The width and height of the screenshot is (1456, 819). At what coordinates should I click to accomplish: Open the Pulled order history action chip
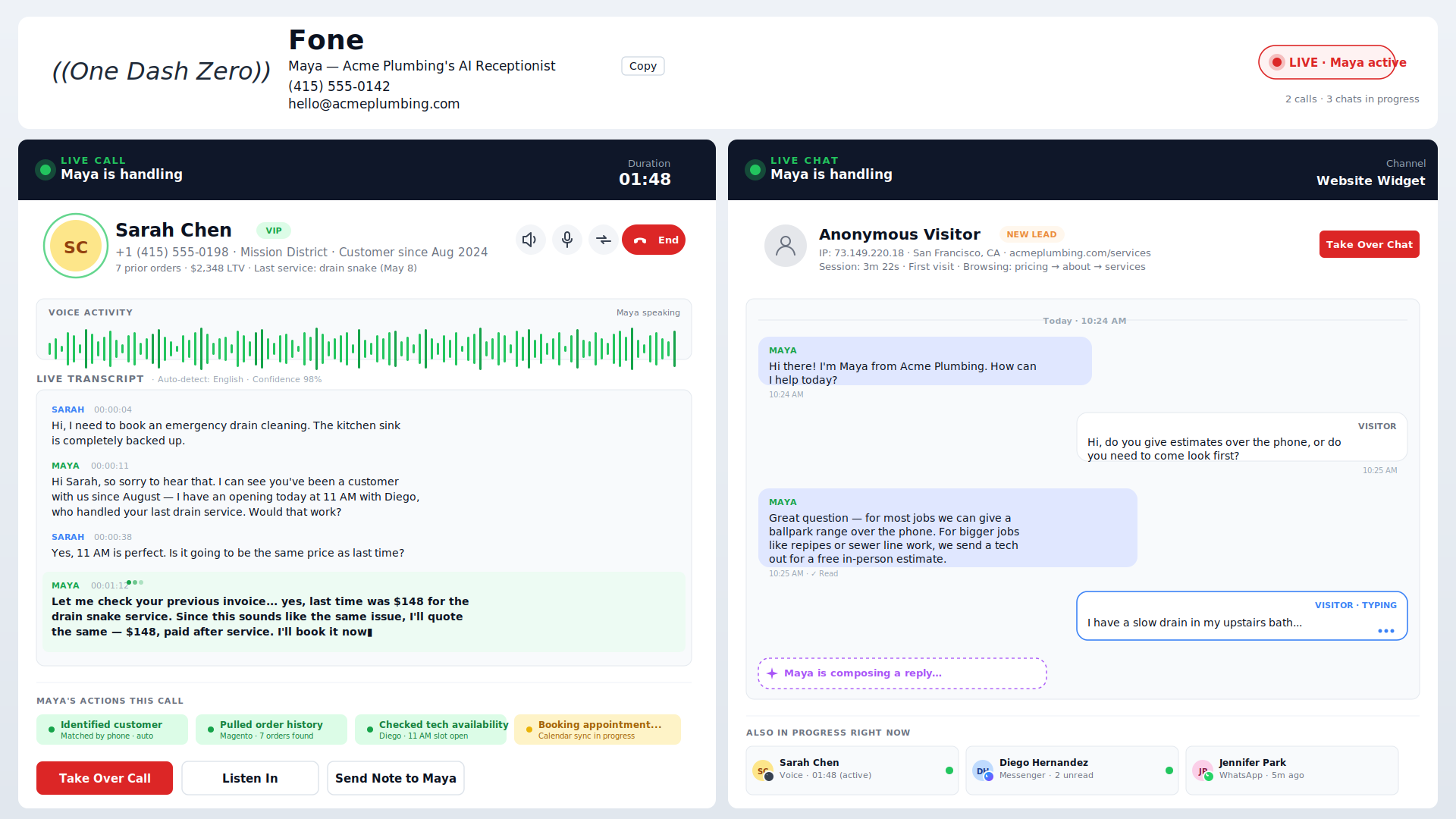271,730
